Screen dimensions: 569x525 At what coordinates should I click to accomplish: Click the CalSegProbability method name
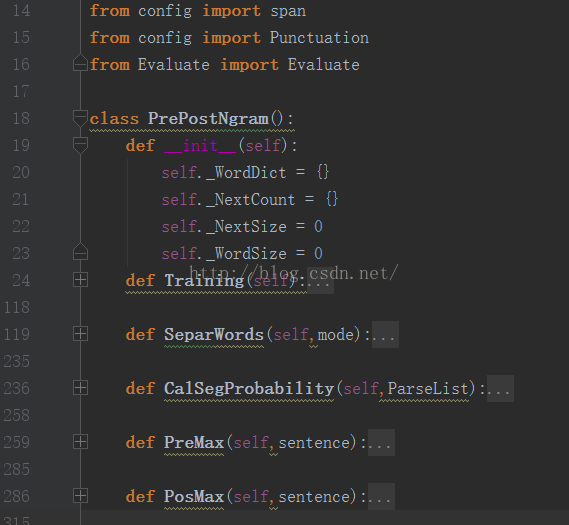(249, 389)
